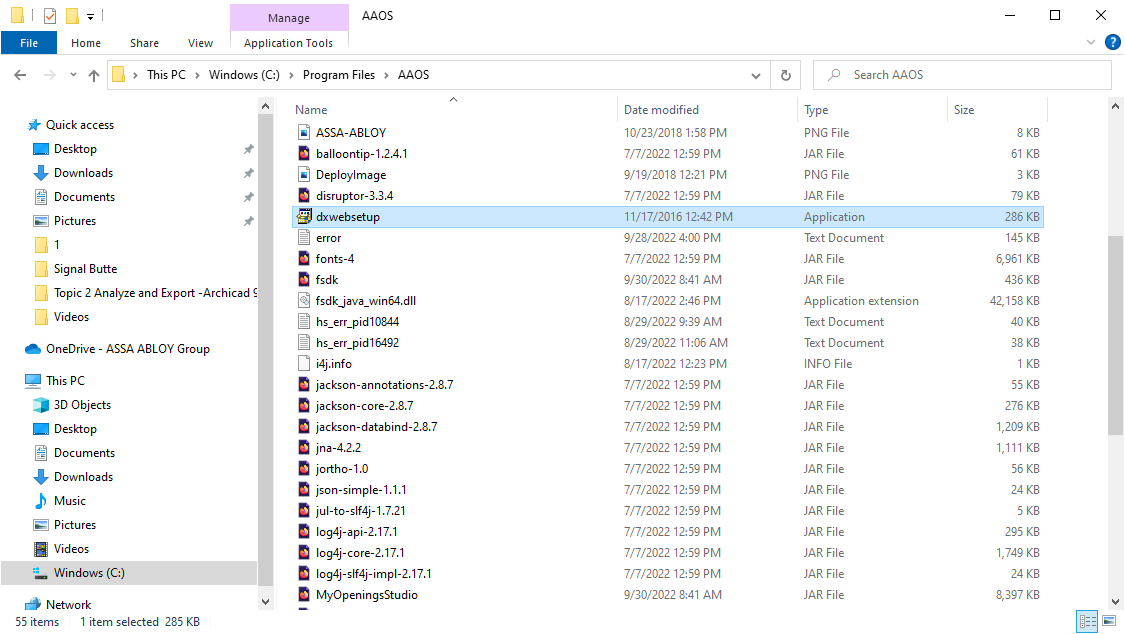This screenshot has height=634, width=1125.
Task: Click the up-one-level folder arrow
Action: point(94,74)
